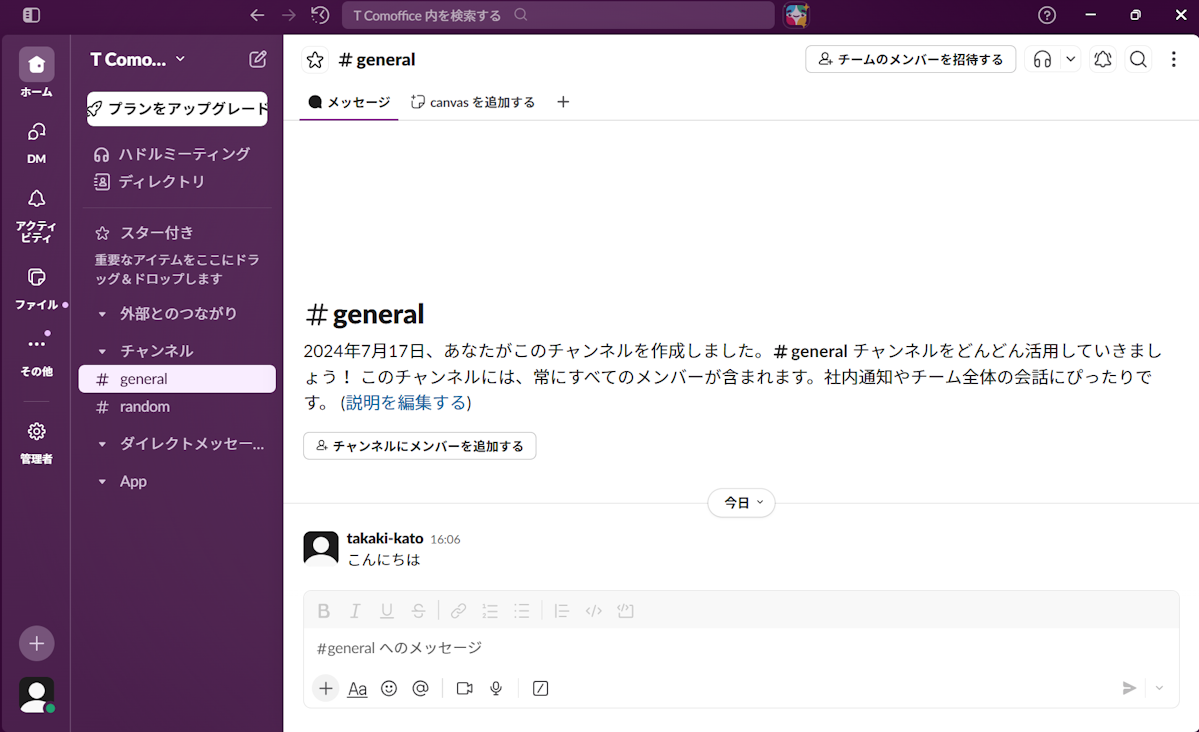Open huddle options dropdown arrow
Image resolution: width=1199 pixels, height=732 pixels.
pos(1071,59)
